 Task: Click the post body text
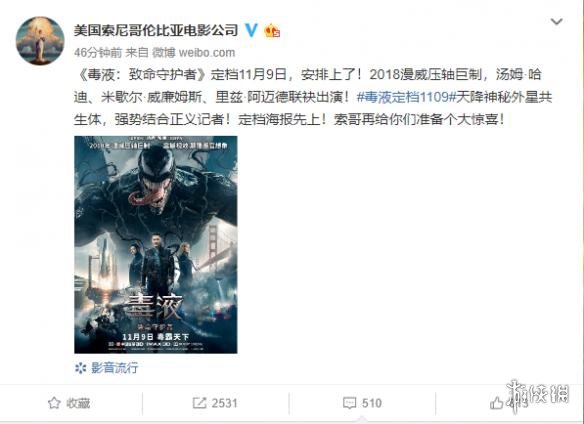point(313,97)
